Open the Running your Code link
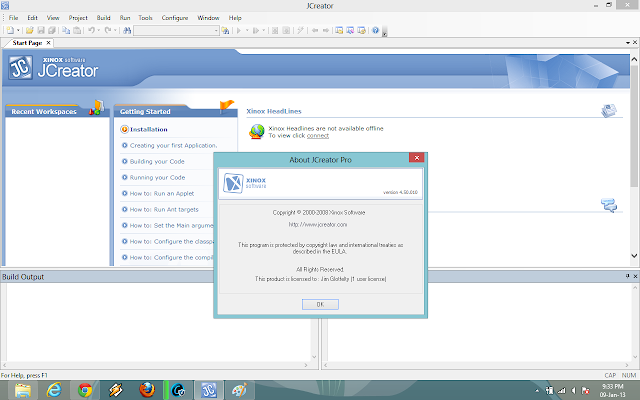This screenshot has width=640, height=400. 157,177
